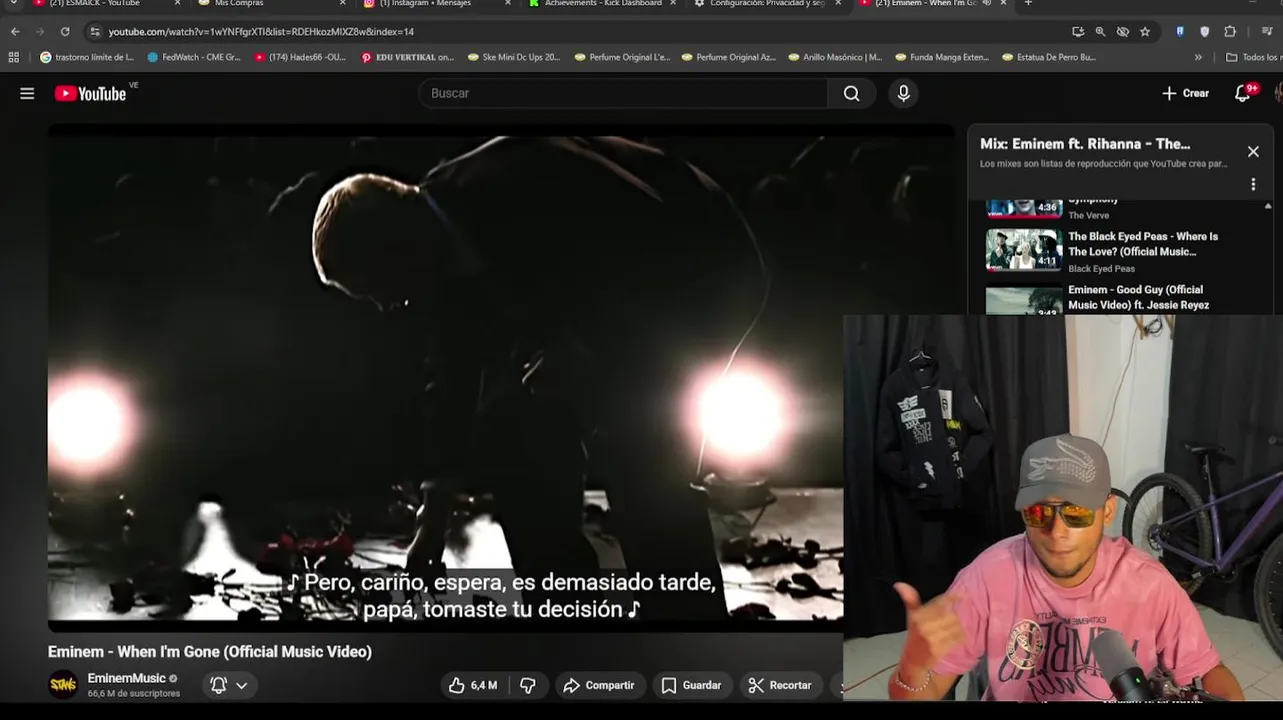Open Hades66 YouTube bookmark
The width and height of the screenshot is (1283, 720).
coord(301,57)
